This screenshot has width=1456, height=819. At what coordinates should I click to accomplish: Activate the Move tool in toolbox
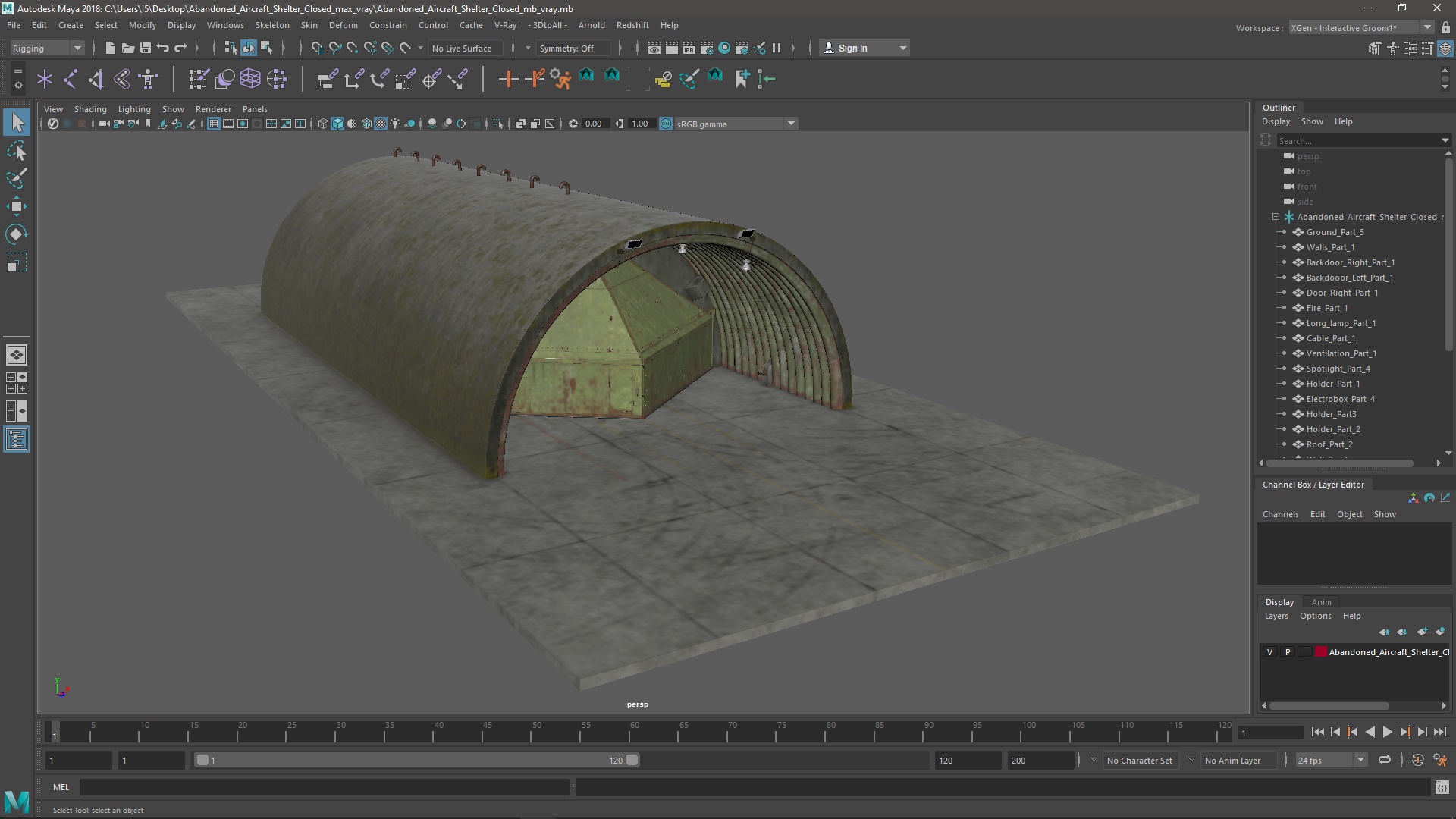click(x=17, y=206)
